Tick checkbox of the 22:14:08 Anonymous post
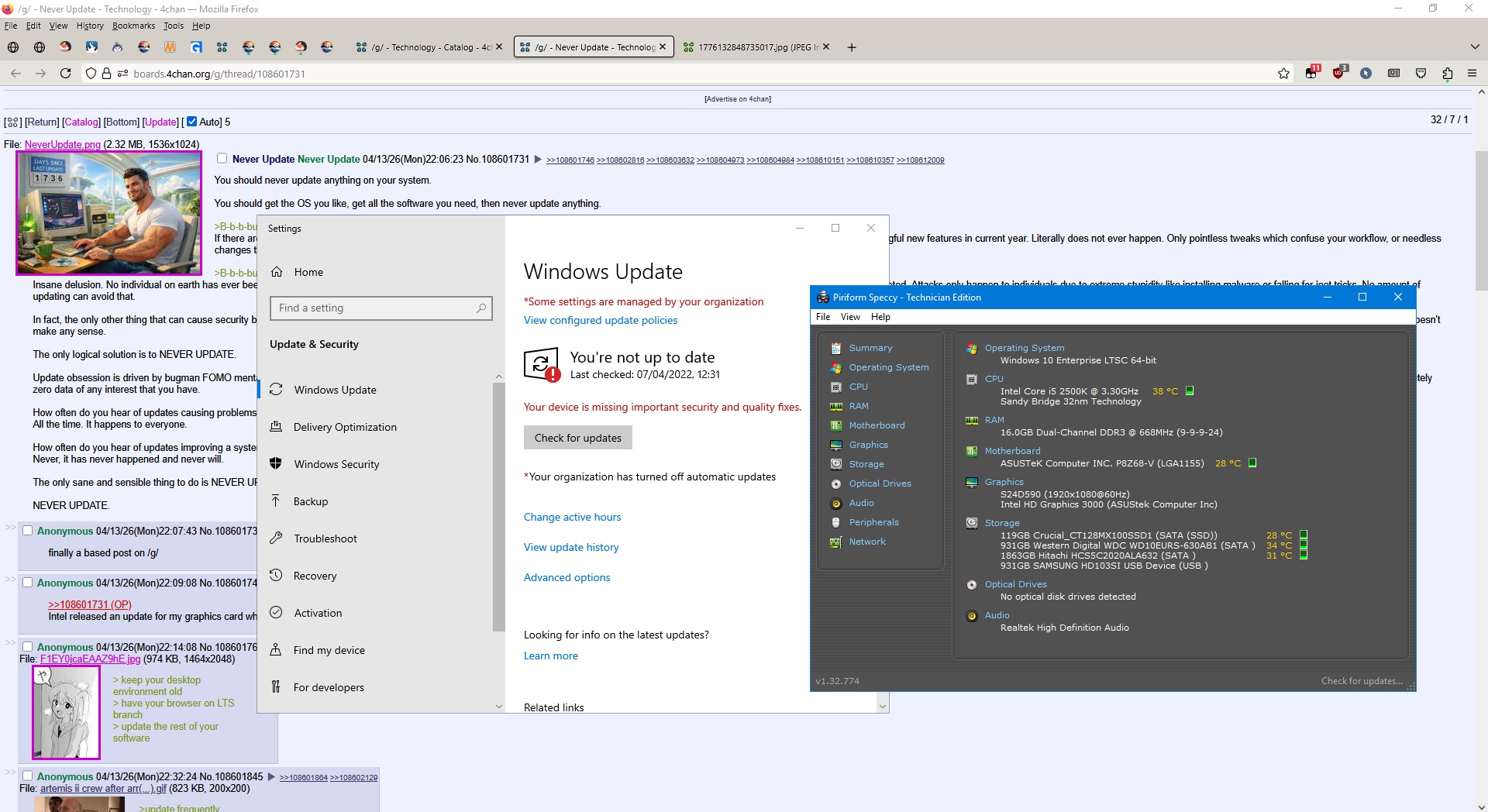Screen dimensions: 1488x812 [x=27, y=647]
